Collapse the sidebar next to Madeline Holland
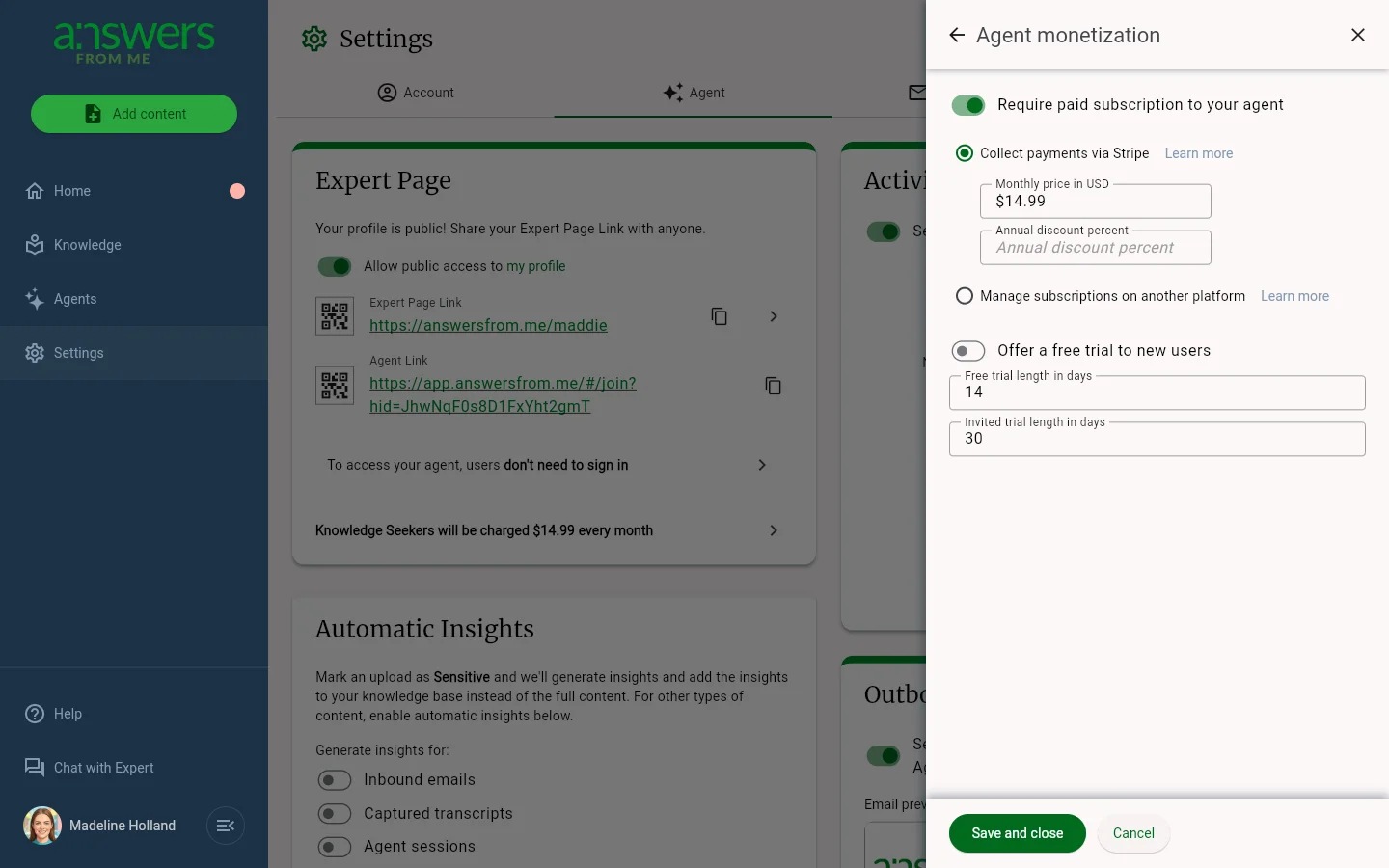 pyautogui.click(x=226, y=826)
